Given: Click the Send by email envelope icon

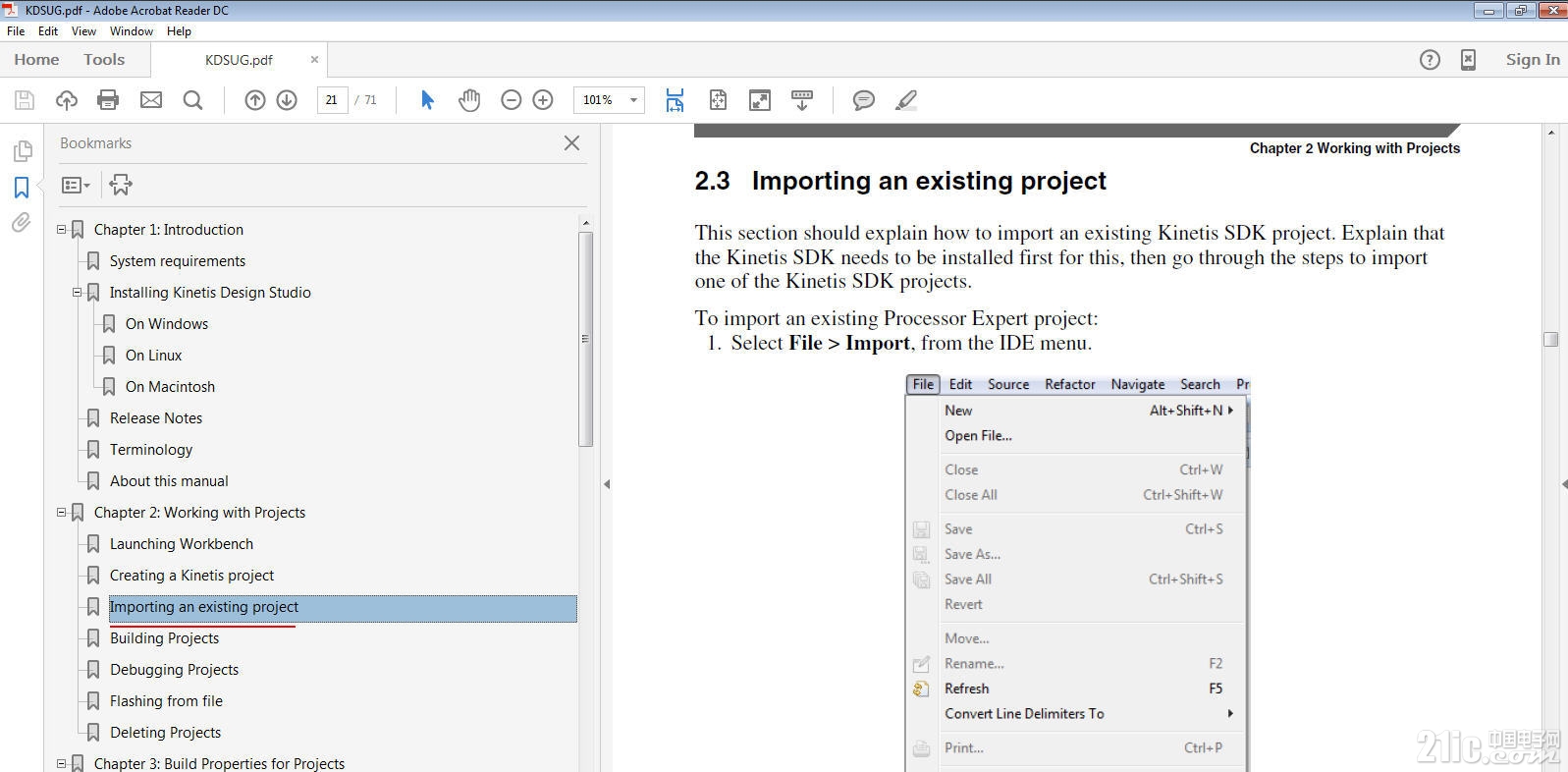Looking at the screenshot, I should 150,100.
